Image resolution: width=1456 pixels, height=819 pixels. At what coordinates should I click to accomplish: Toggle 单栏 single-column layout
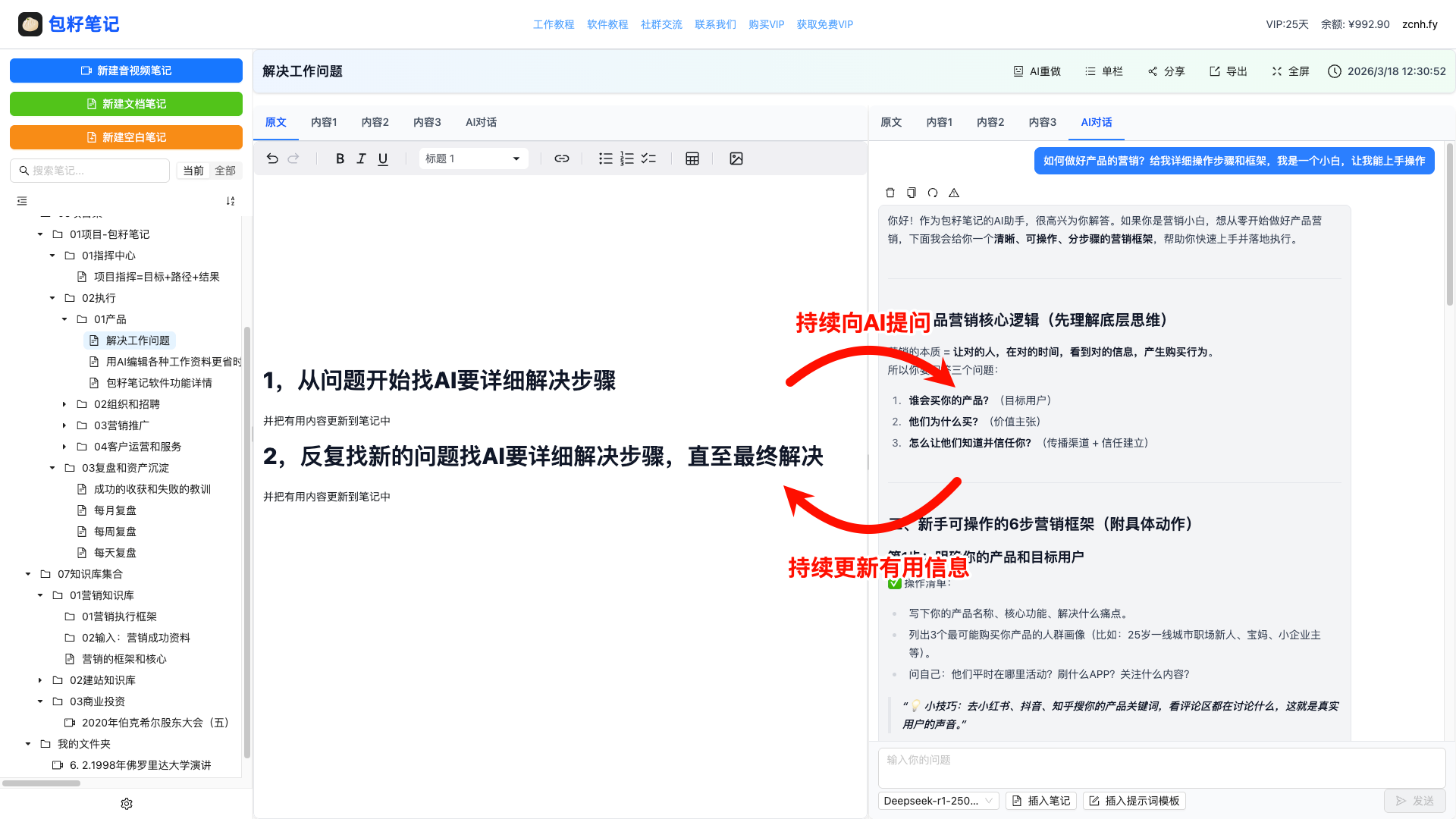(1103, 71)
